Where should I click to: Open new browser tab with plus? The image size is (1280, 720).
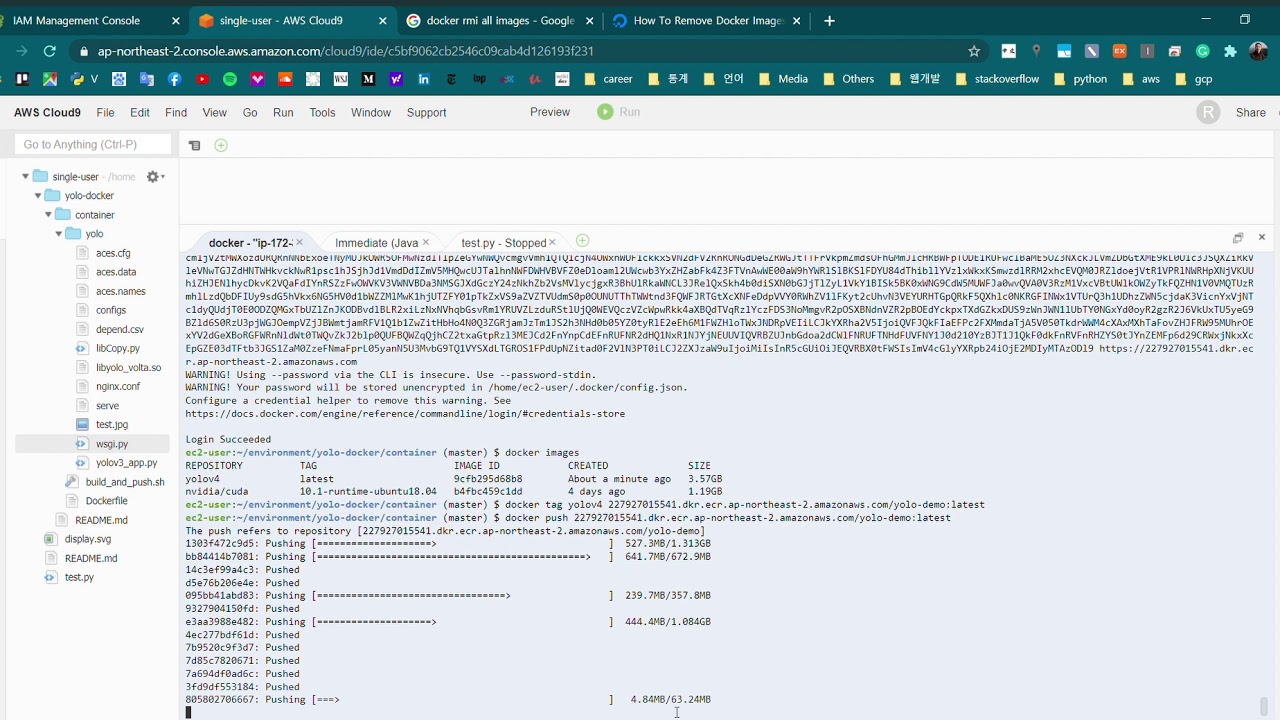pyautogui.click(x=829, y=20)
